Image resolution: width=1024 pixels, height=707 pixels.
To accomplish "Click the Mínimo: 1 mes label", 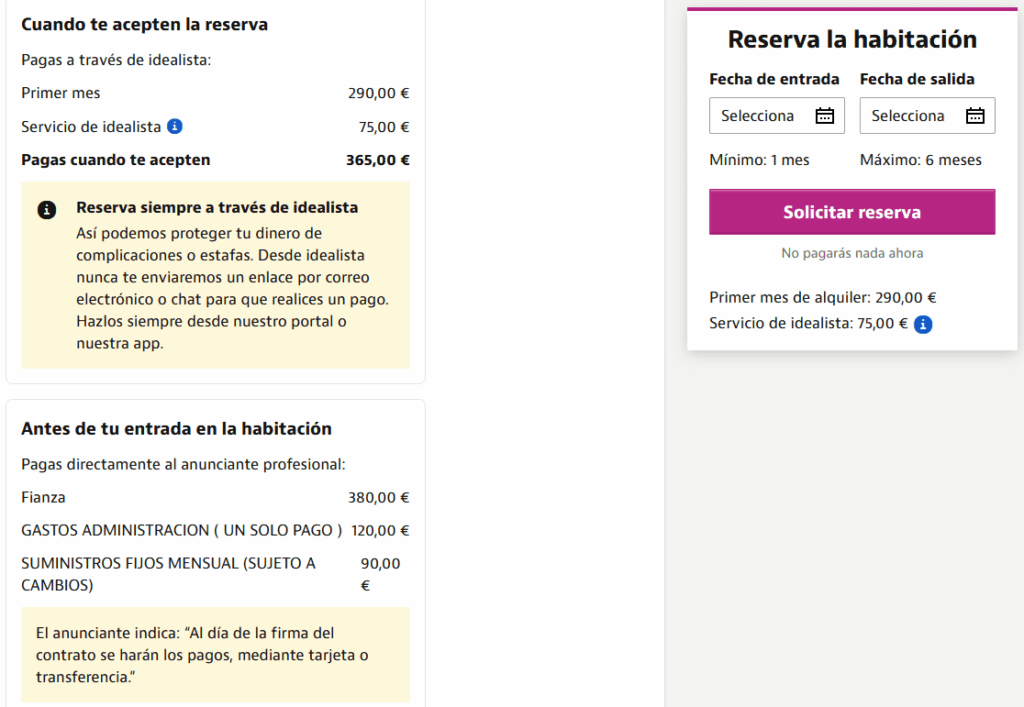I will pyautogui.click(x=759, y=160).
